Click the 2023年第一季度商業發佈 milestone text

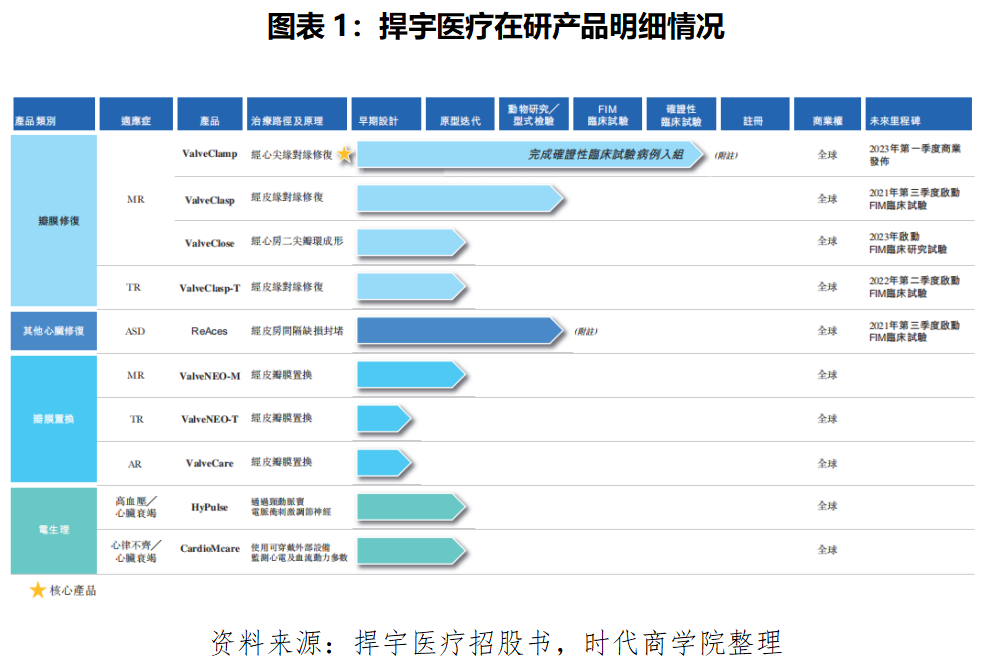click(x=915, y=155)
